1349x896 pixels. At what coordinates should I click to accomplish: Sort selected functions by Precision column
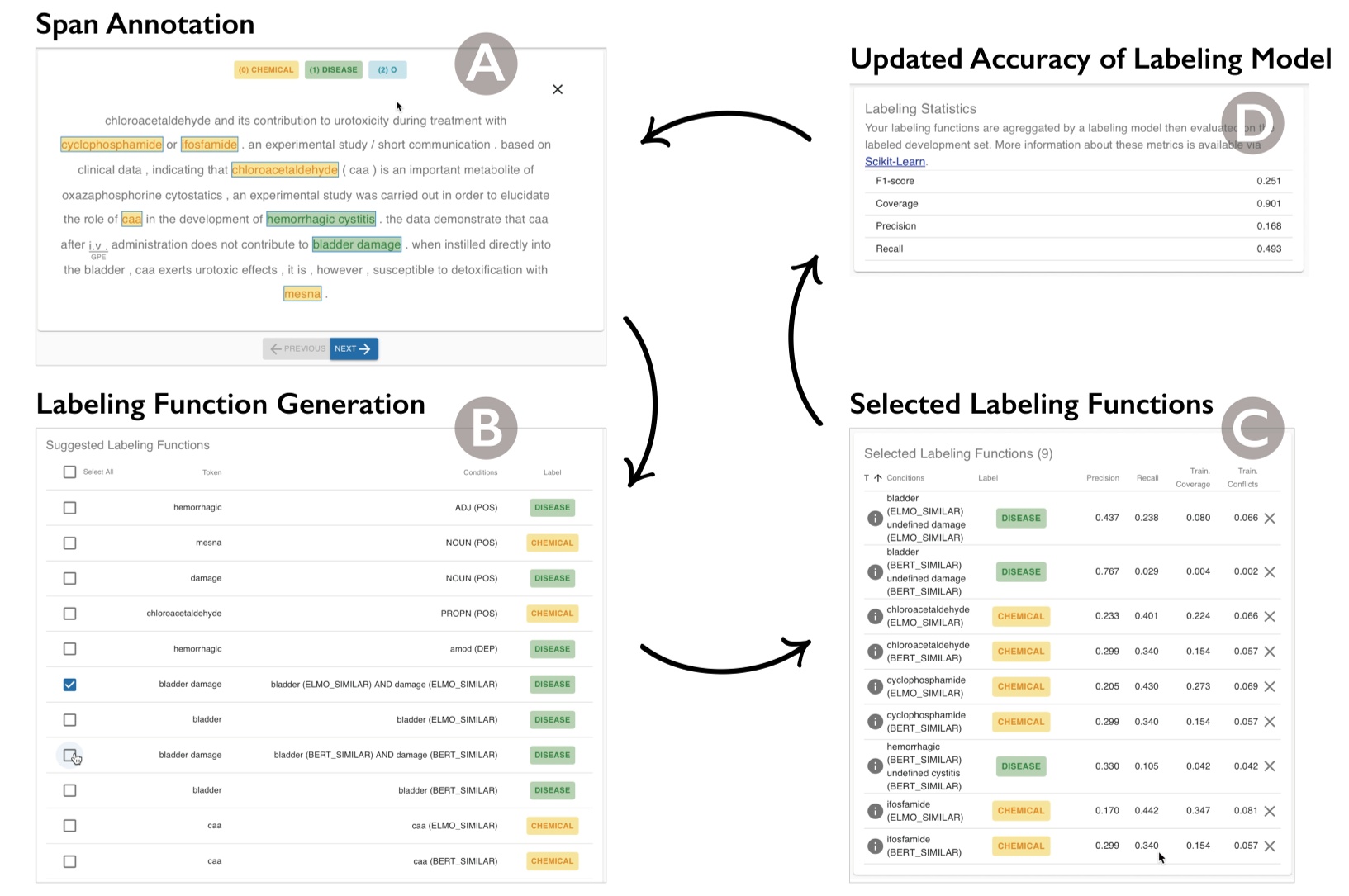[1102, 478]
